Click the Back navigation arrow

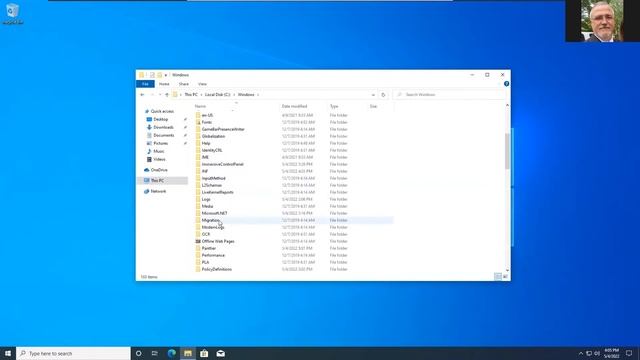click(x=142, y=95)
